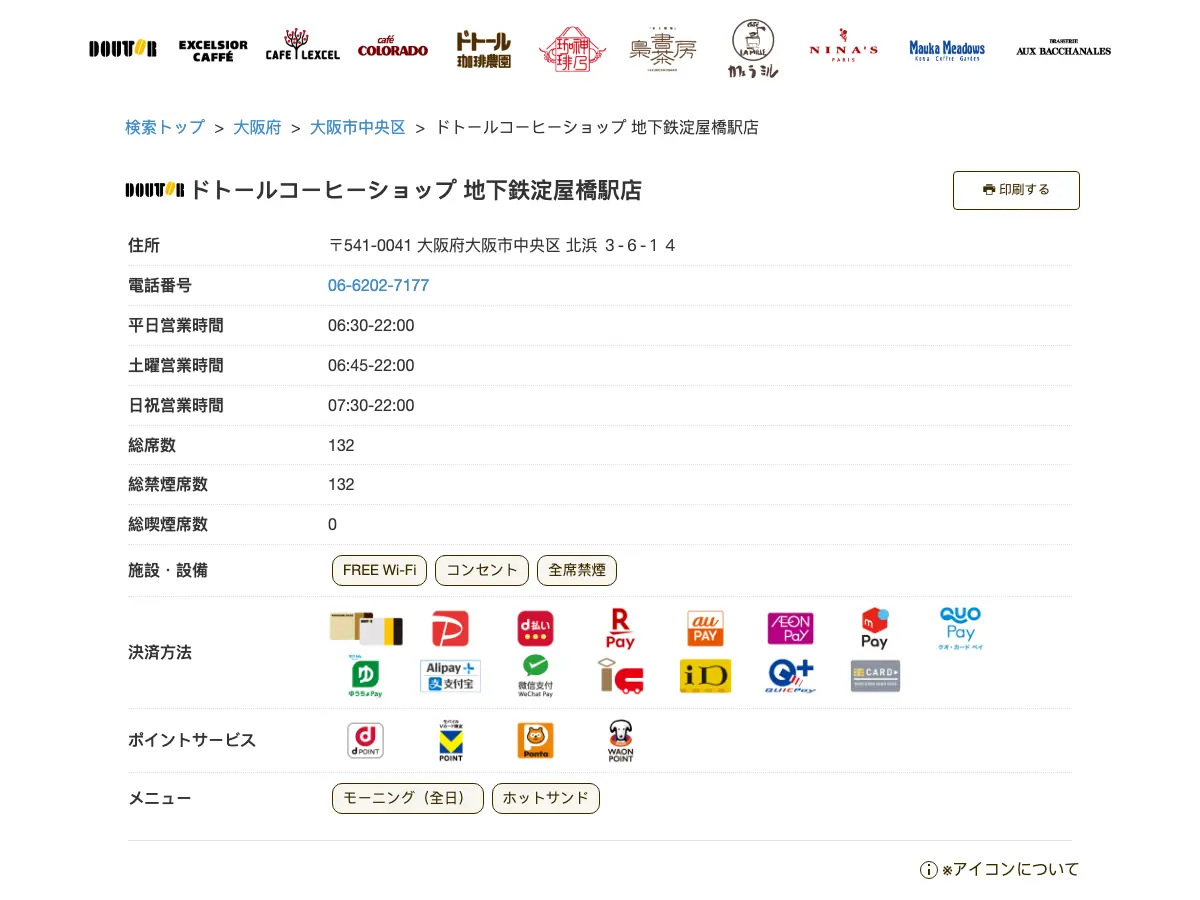Click the 印刷する print button
The height and width of the screenshot is (900, 1200).
[1016, 190]
